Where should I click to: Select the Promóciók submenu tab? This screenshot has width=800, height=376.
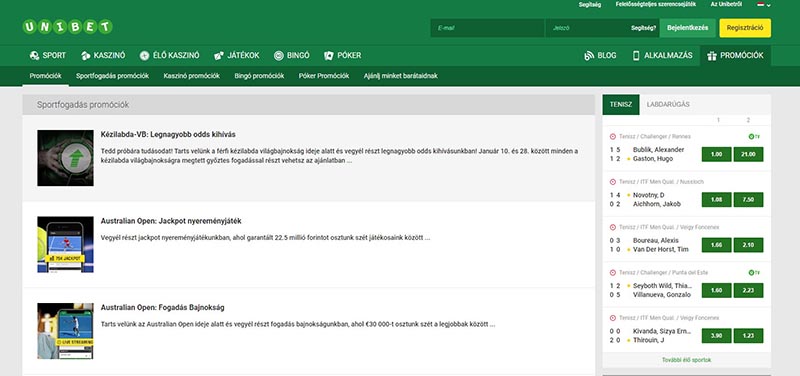[45, 76]
